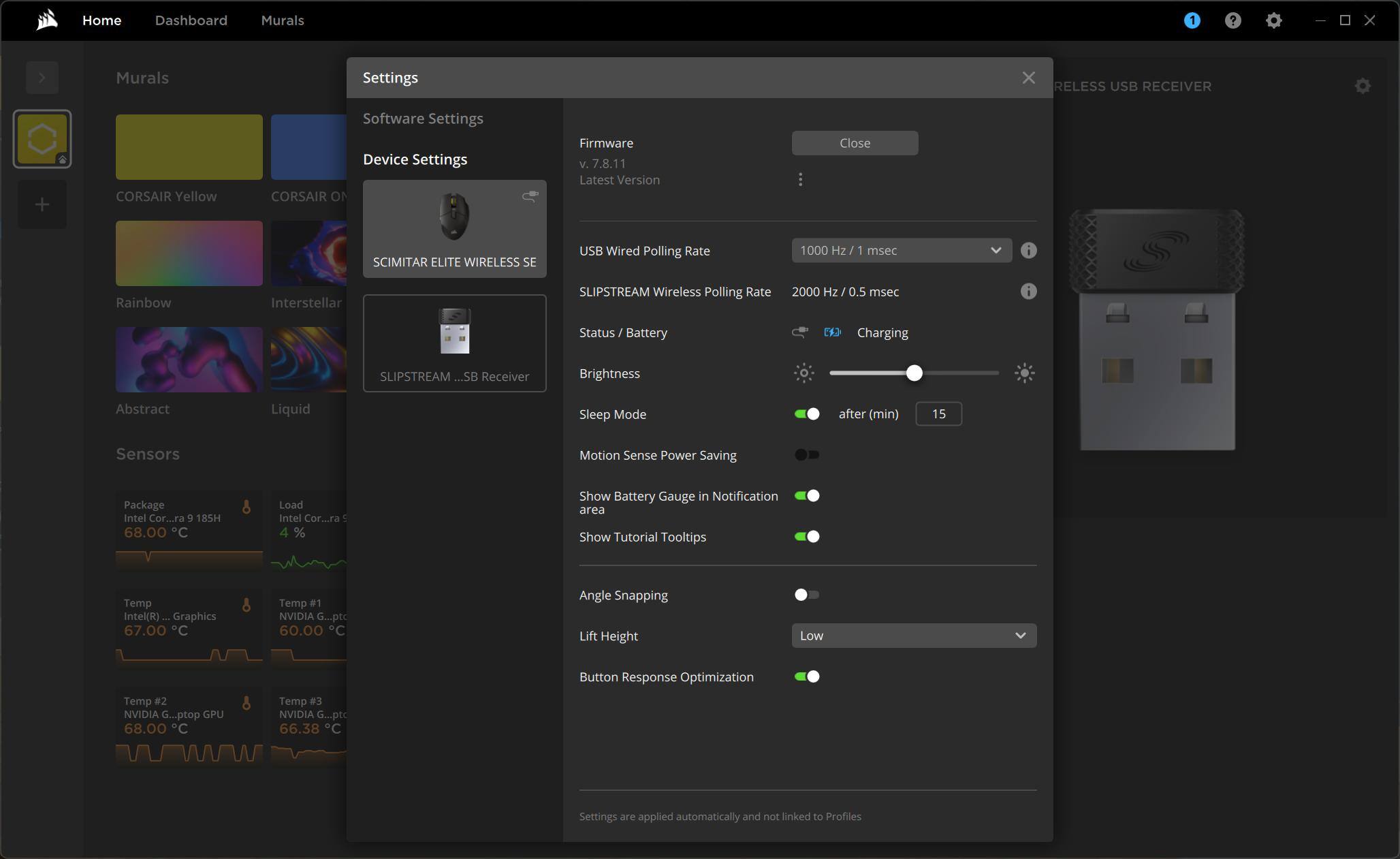Screen dimensions: 1400x859
Task: Adjust the Brightness slider handle
Action: click(x=914, y=373)
